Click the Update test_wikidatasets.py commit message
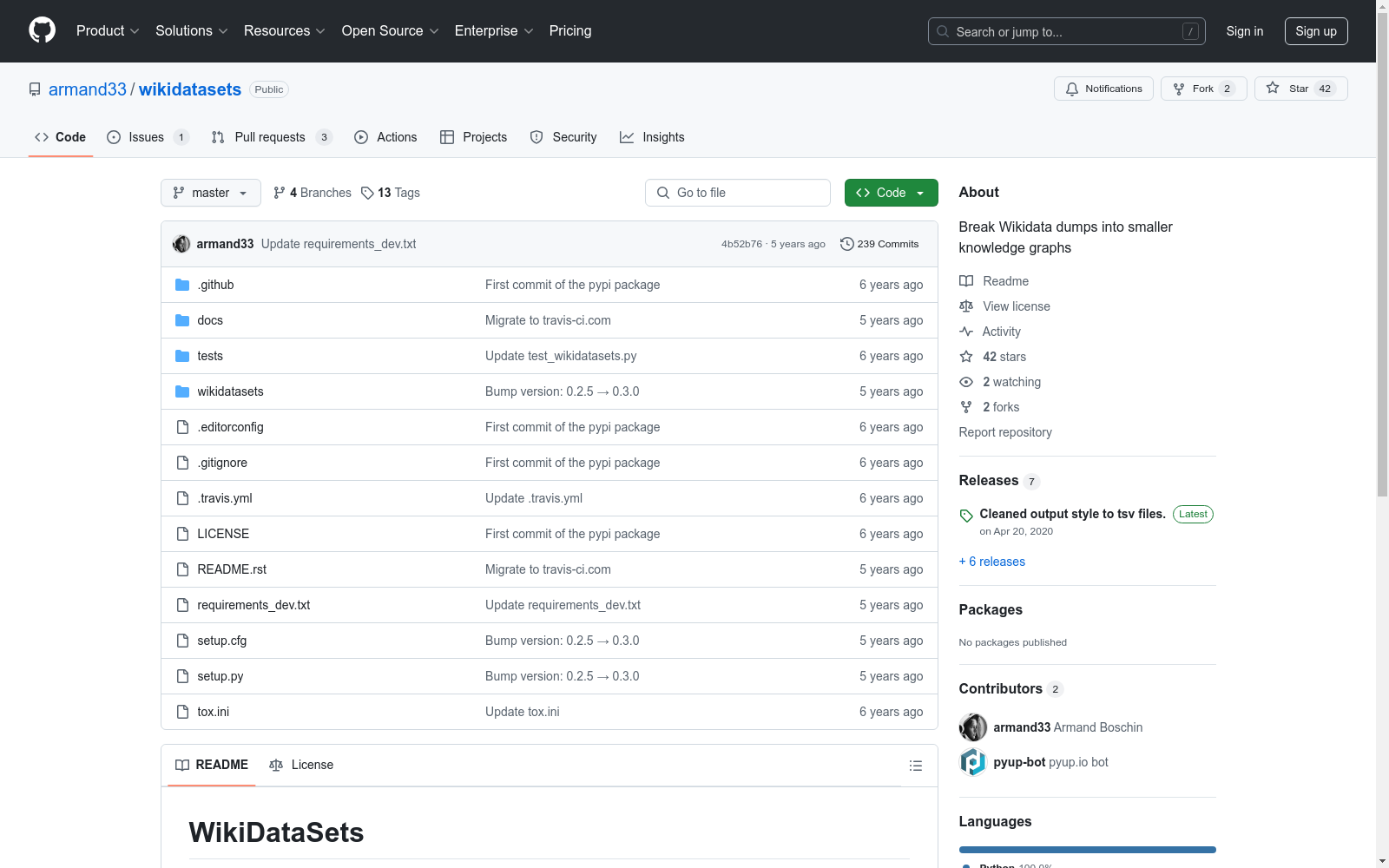This screenshot has width=1389, height=868. point(561,356)
